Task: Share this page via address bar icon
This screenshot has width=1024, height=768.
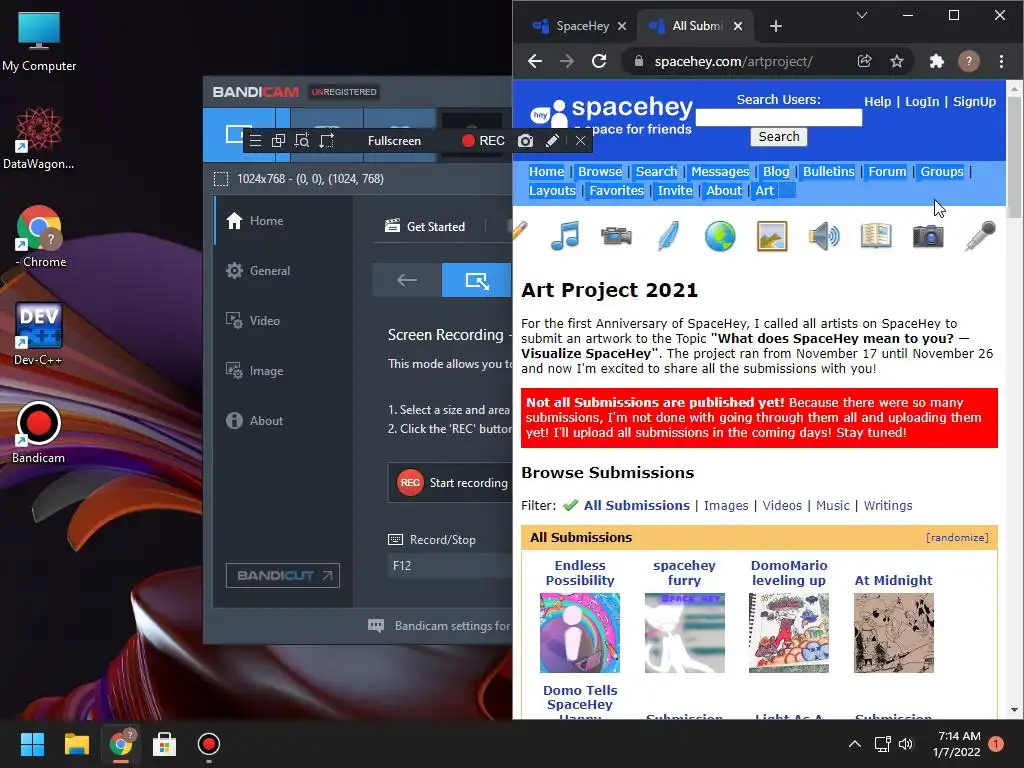Action: [x=865, y=61]
